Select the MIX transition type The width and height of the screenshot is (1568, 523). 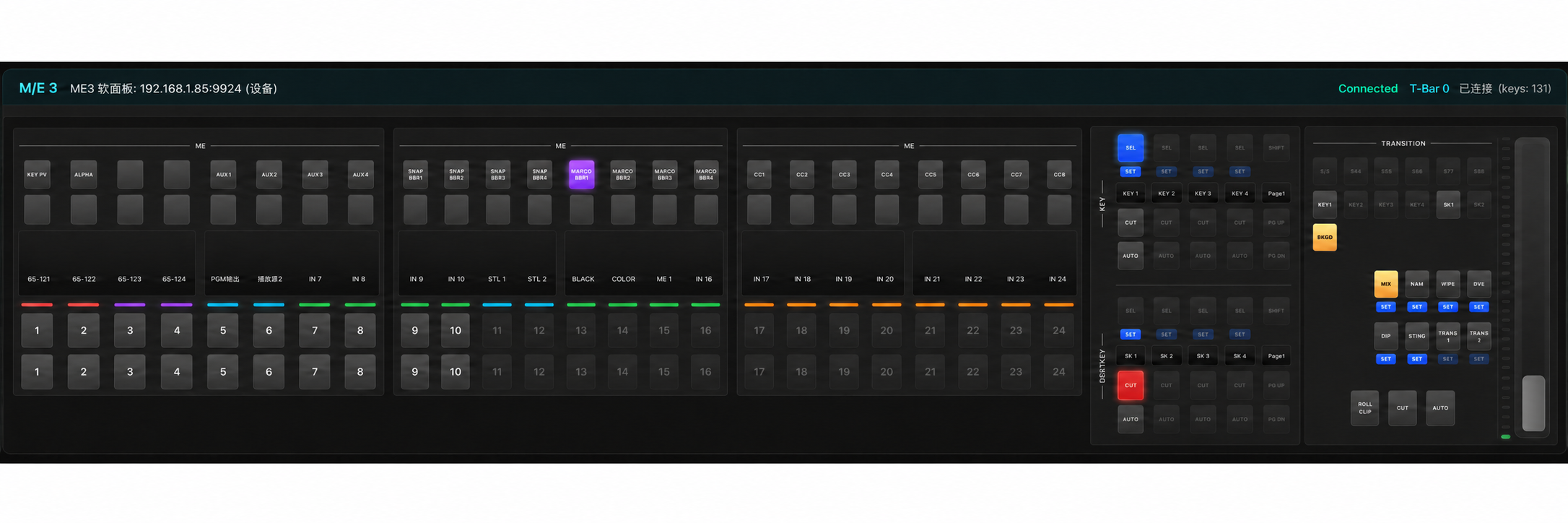point(1386,284)
